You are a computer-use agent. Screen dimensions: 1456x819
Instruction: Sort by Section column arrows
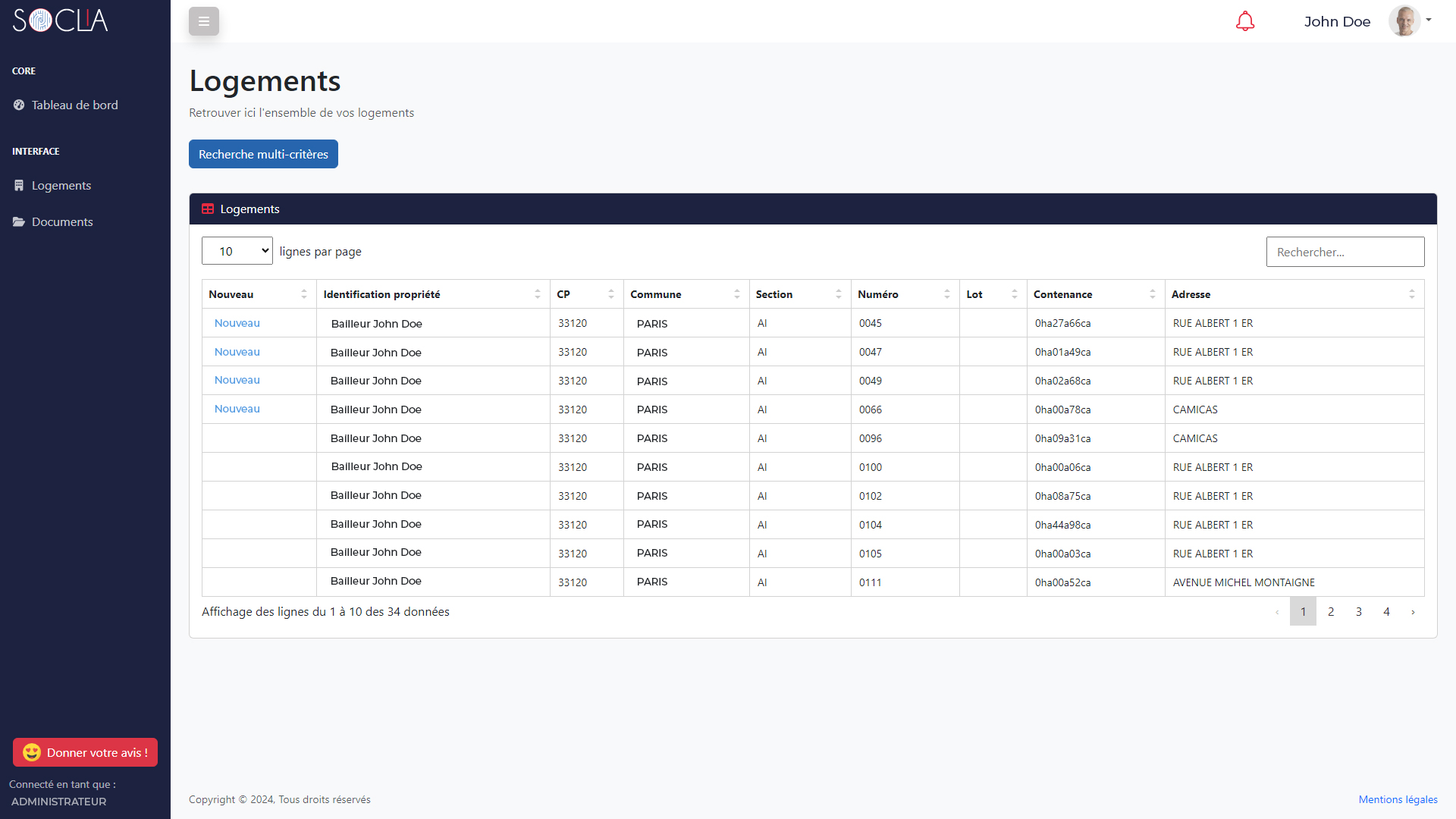[839, 294]
